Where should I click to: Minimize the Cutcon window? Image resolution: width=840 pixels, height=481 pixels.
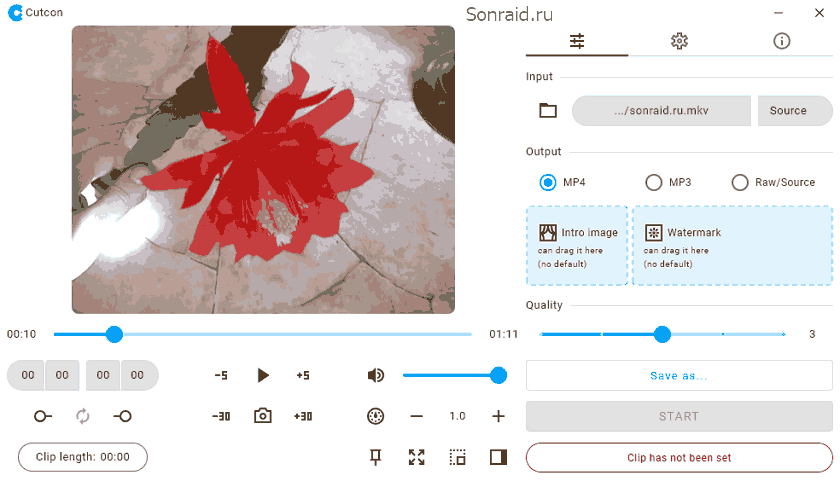coord(778,12)
